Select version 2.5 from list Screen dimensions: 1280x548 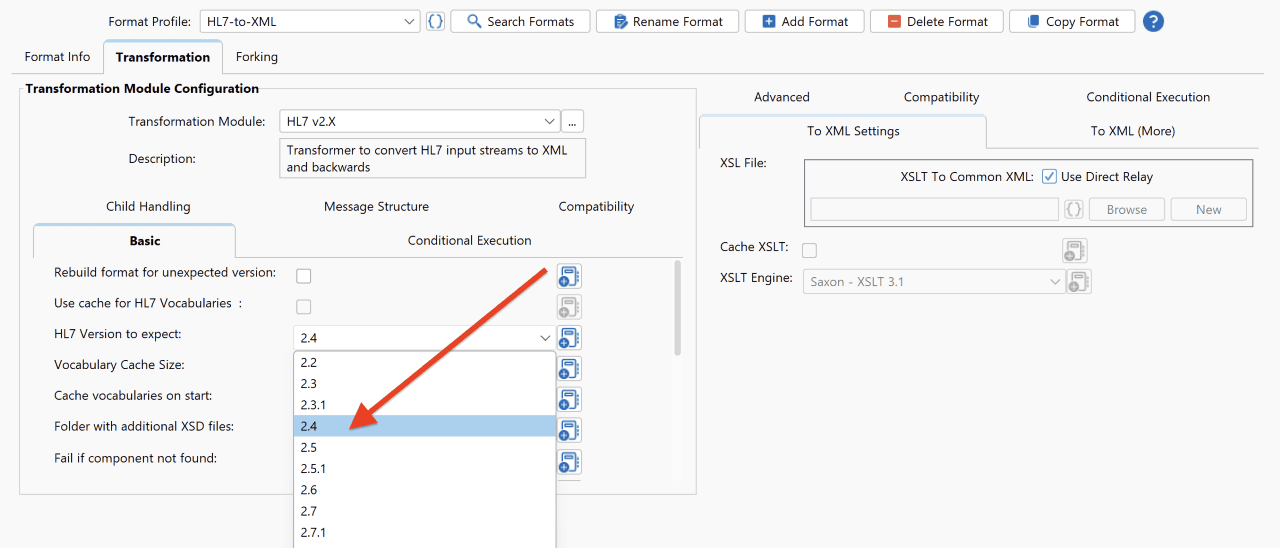424,447
